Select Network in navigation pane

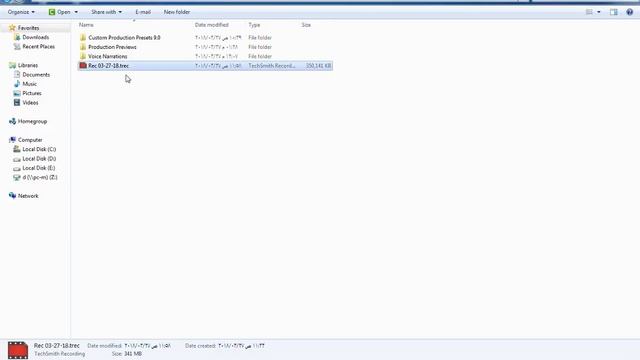28,196
